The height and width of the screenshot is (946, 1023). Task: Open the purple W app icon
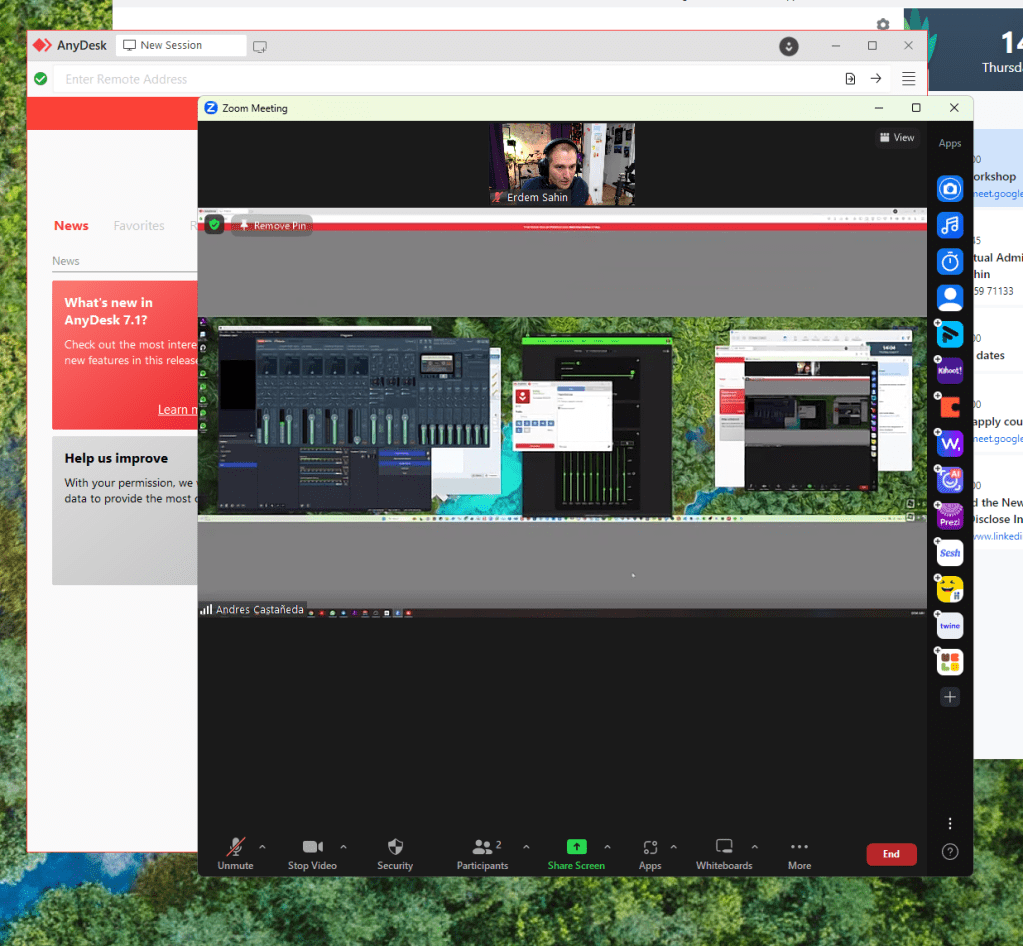950,444
